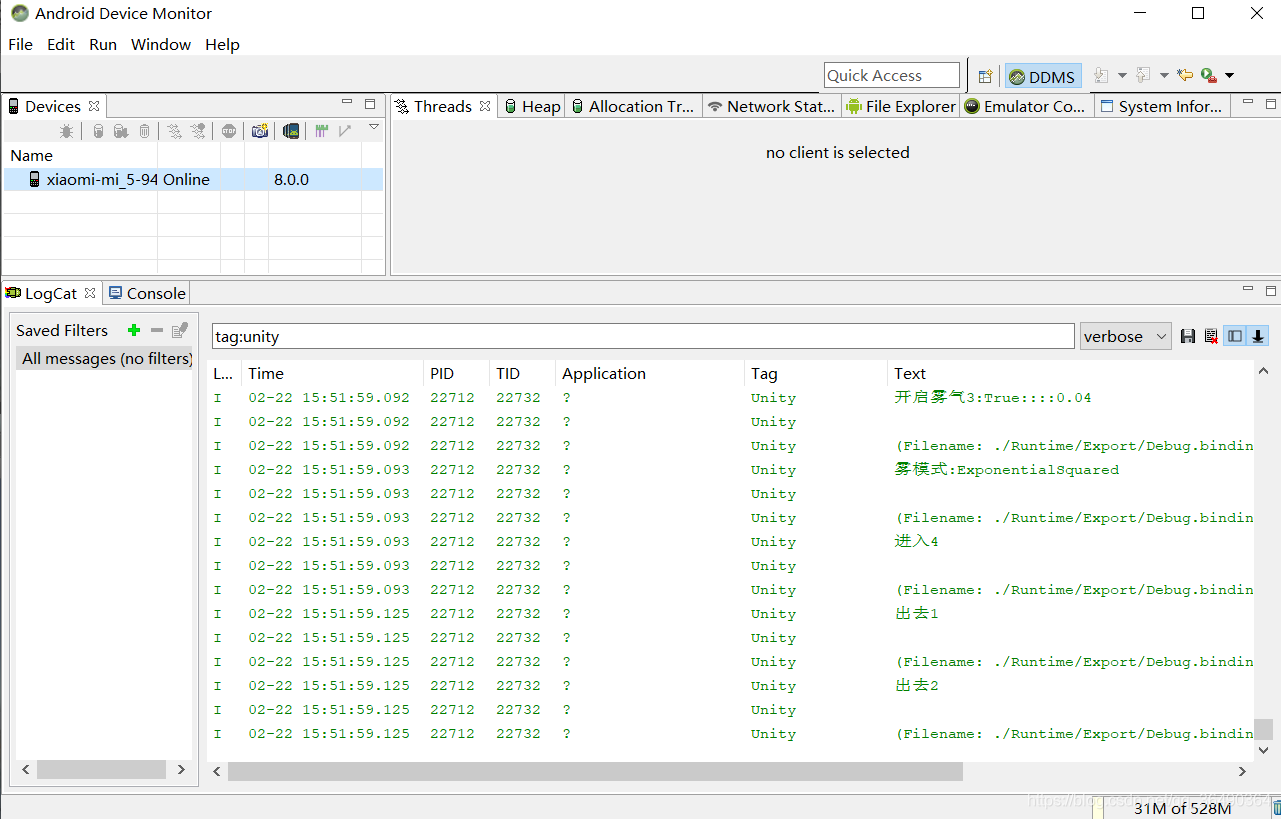Click the Time column header
This screenshot has width=1281, height=819.
pyautogui.click(x=332, y=374)
